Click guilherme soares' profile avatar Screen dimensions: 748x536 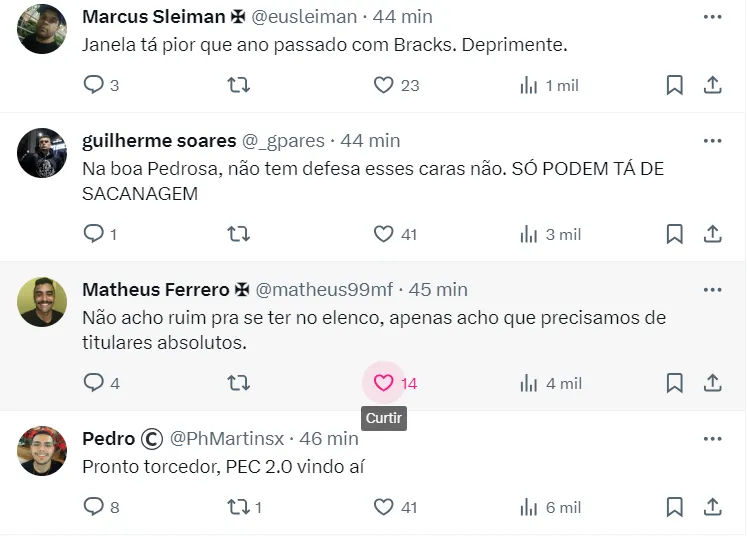click(42, 153)
